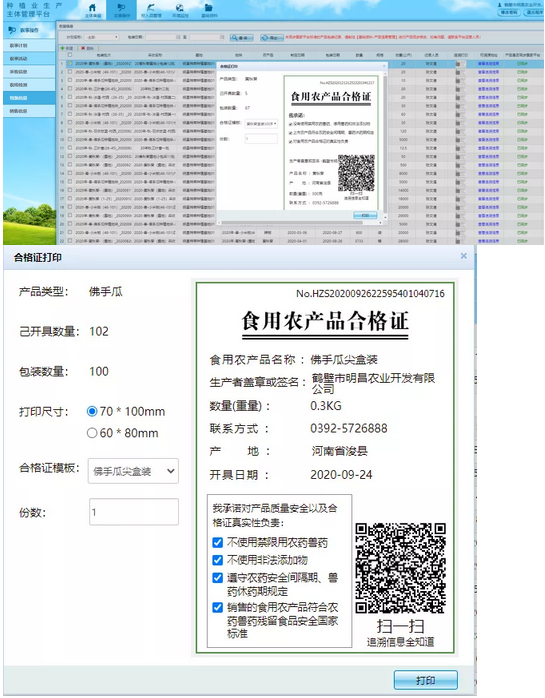Toggle the 遵守农药安全间隔期 checkbox
Image resolution: width=545 pixels, height=698 pixels.
tap(217, 578)
